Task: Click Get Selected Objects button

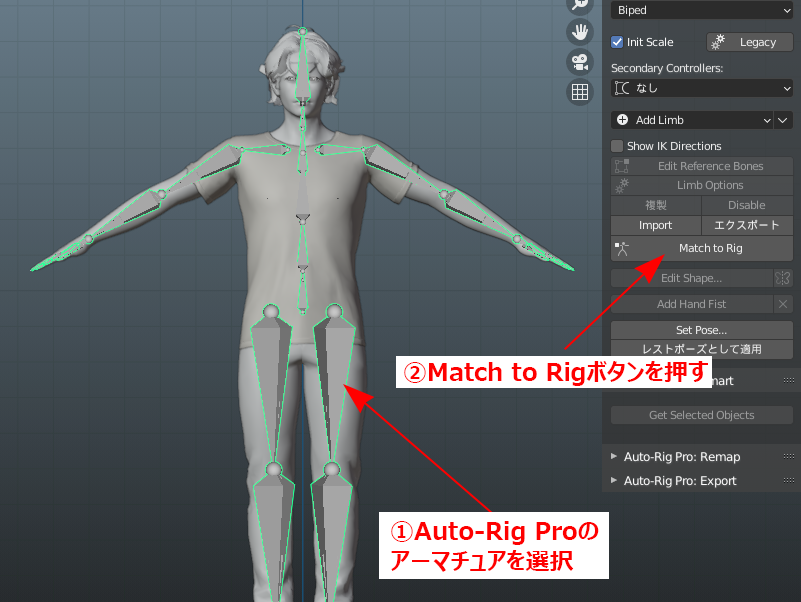Action: 702,415
